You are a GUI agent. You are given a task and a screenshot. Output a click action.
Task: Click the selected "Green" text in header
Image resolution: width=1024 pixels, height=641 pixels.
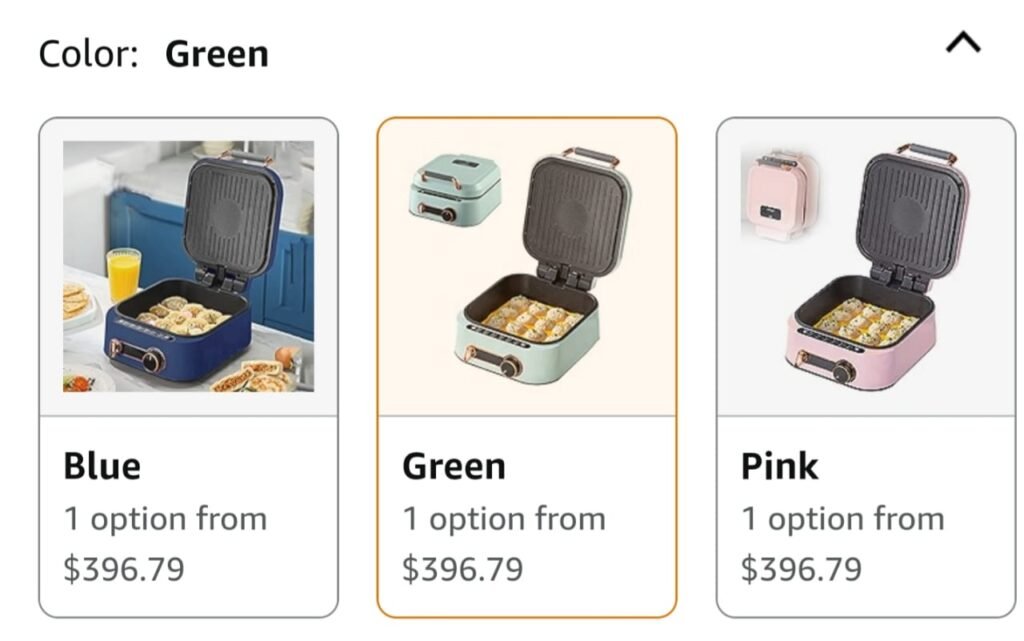(x=217, y=54)
